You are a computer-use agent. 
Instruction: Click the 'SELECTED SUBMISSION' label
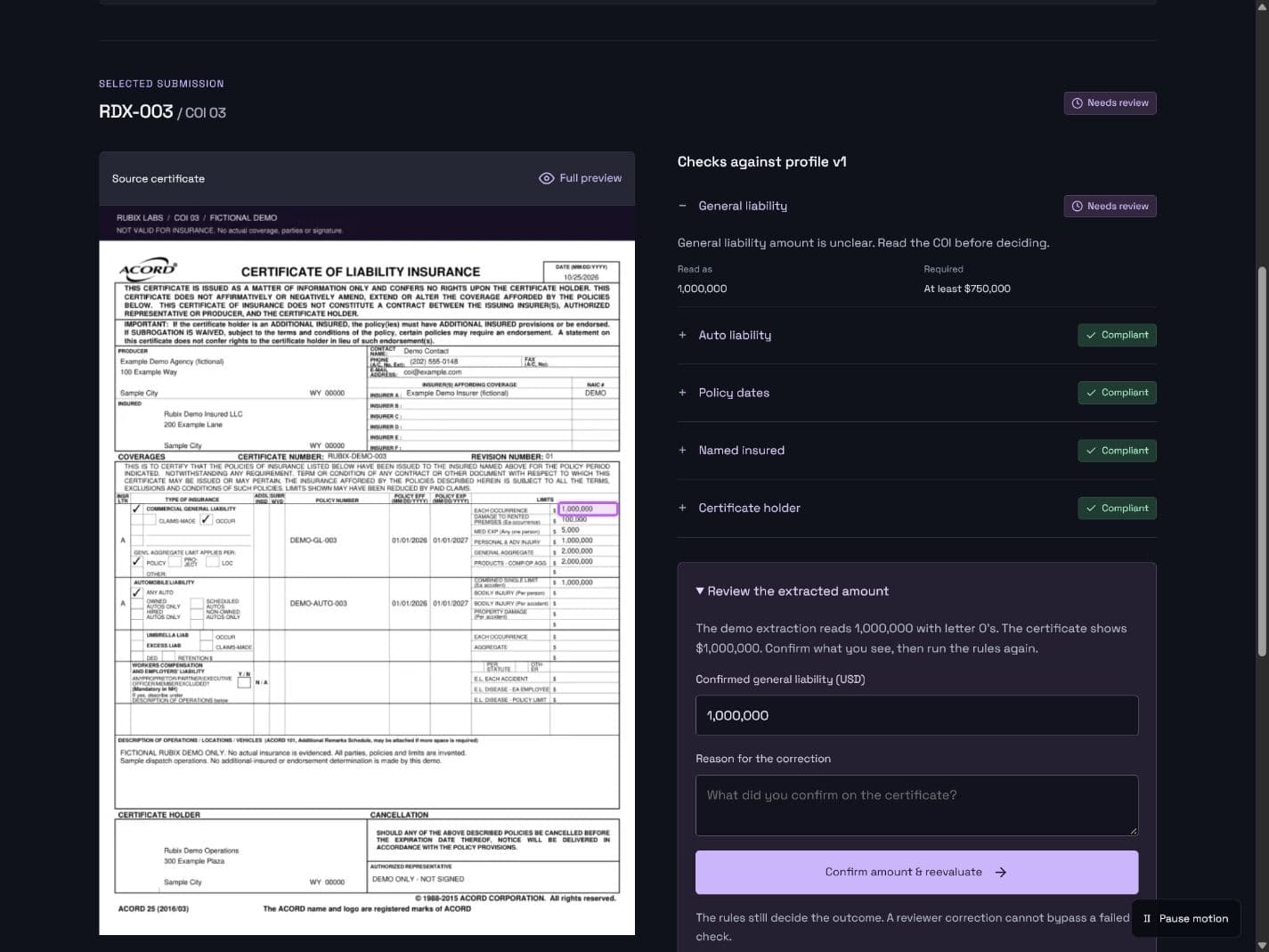coord(161,84)
